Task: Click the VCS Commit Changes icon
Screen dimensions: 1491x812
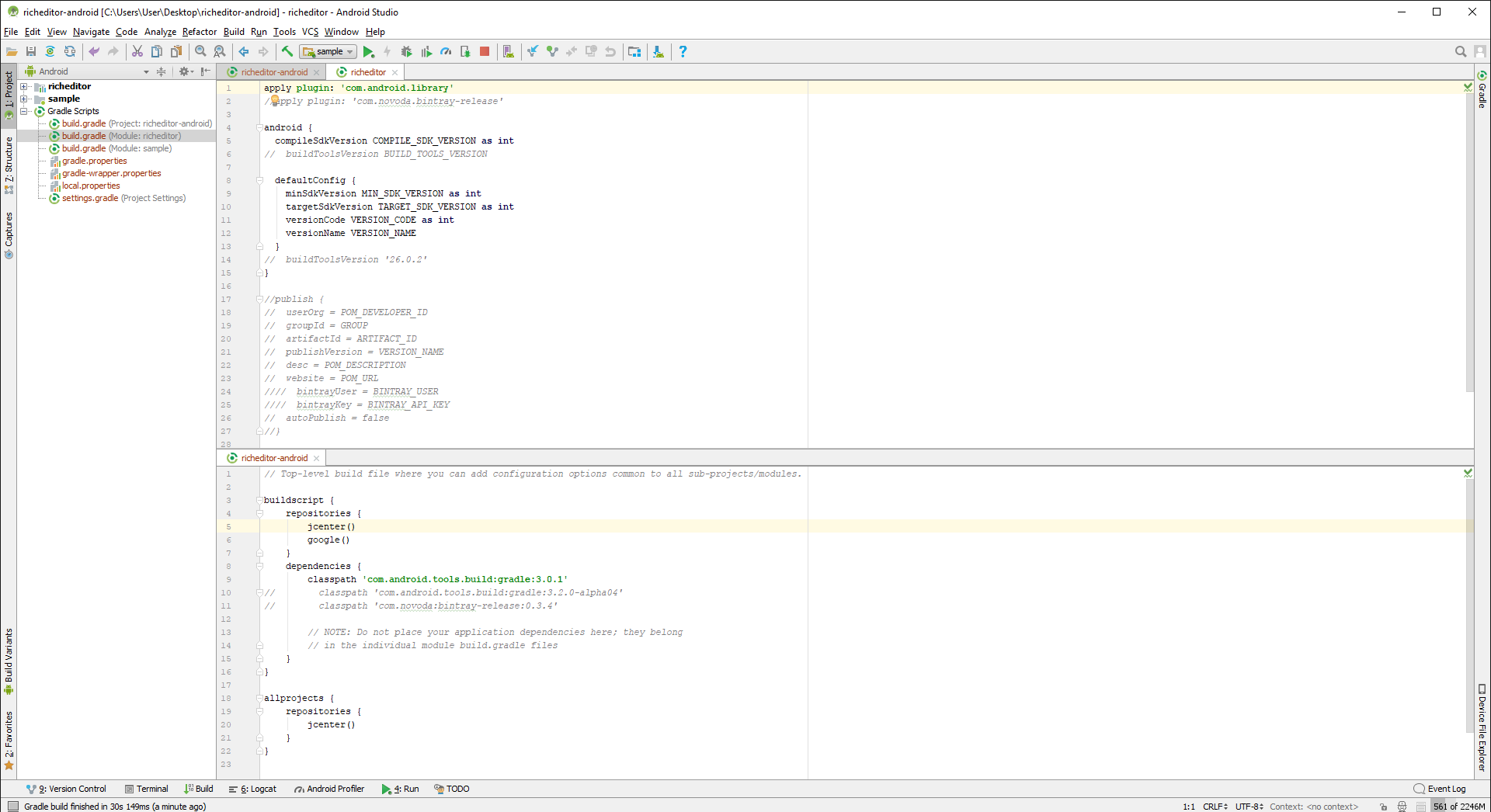Action: point(552,51)
